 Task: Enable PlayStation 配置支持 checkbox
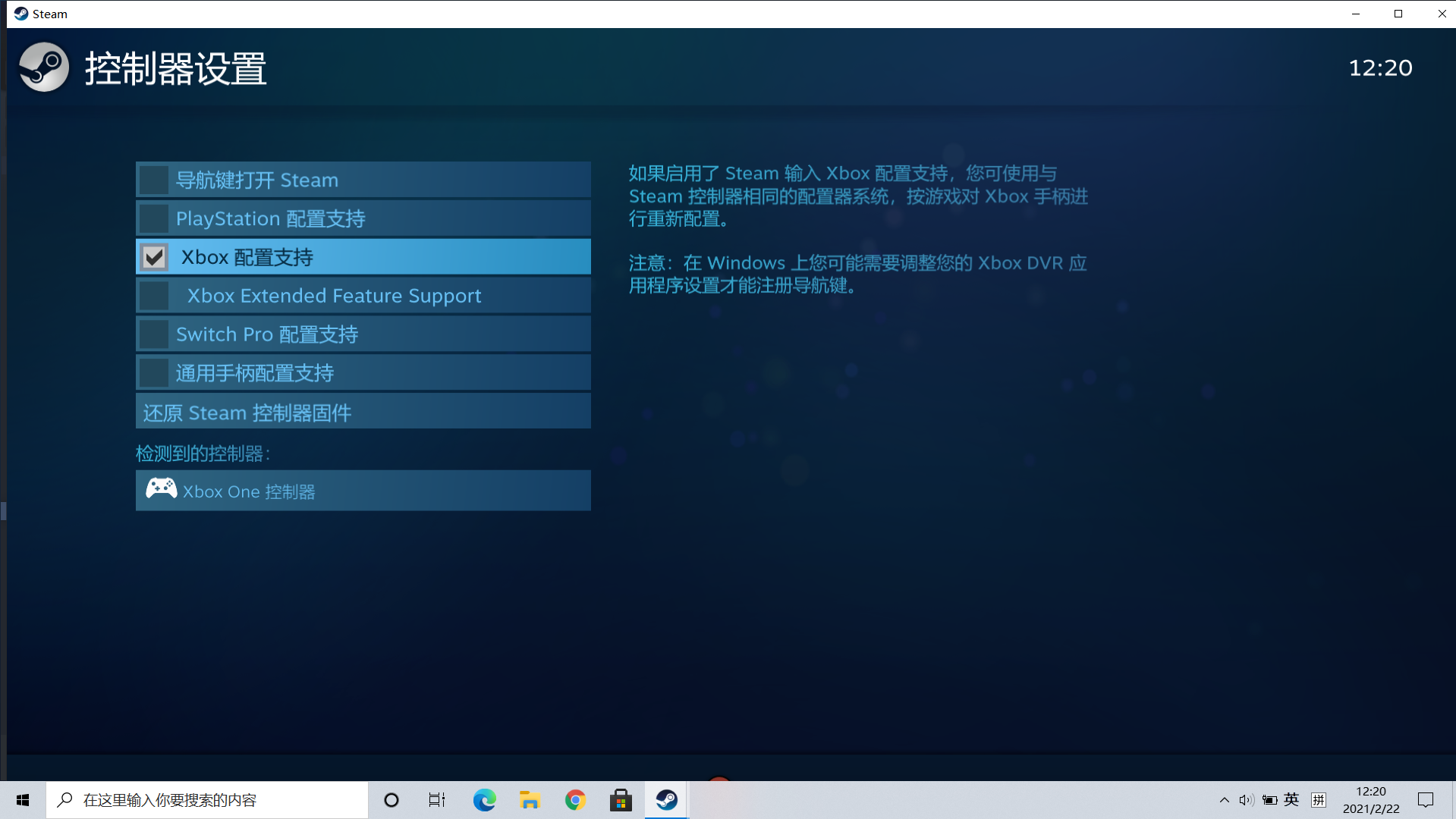pos(154,219)
